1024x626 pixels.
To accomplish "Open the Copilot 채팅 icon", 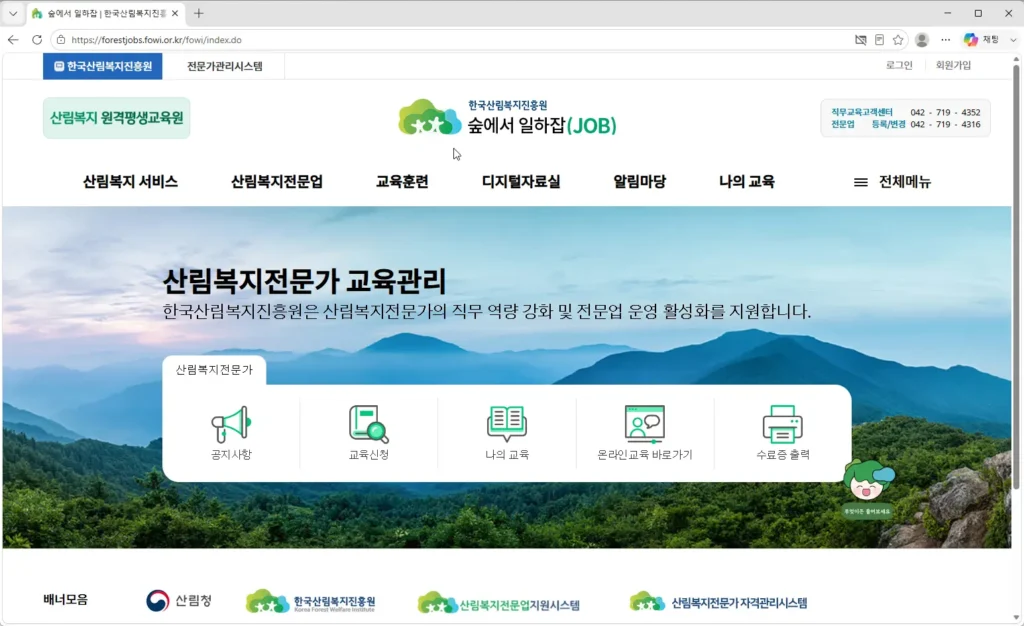I will [x=982, y=40].
